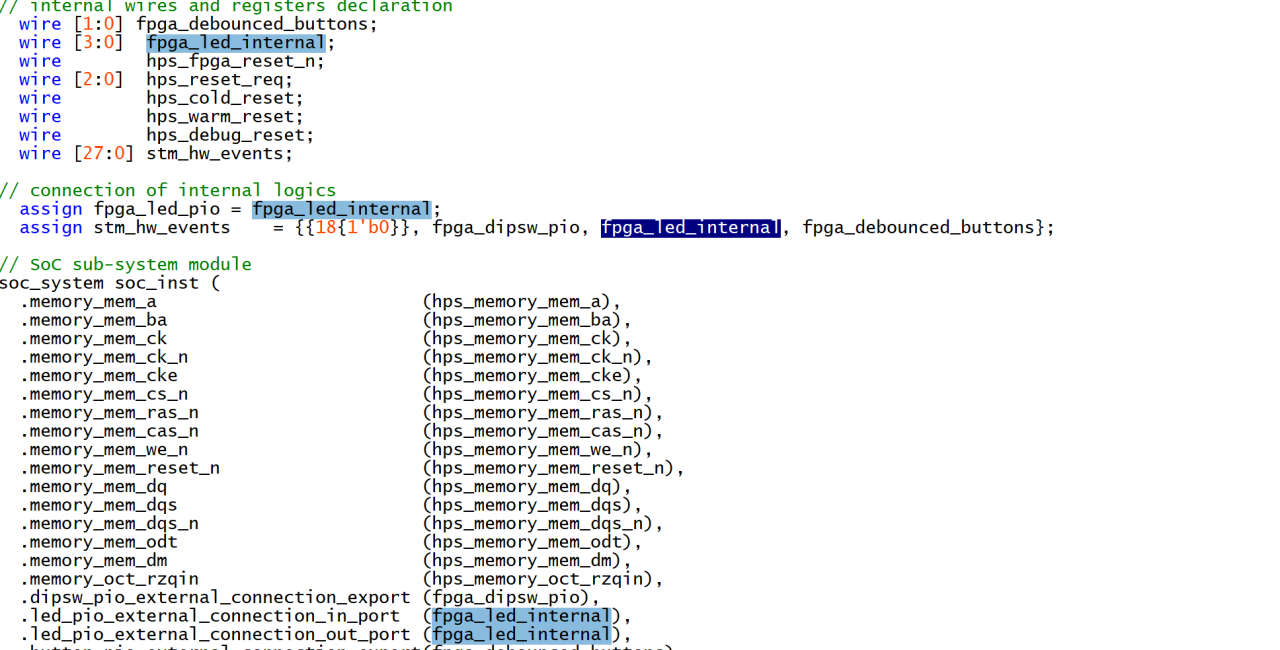This screenshot has height=650, width=1280.
Task: Click the "SoC sub-system module" comment
Action: coord(140,265)
